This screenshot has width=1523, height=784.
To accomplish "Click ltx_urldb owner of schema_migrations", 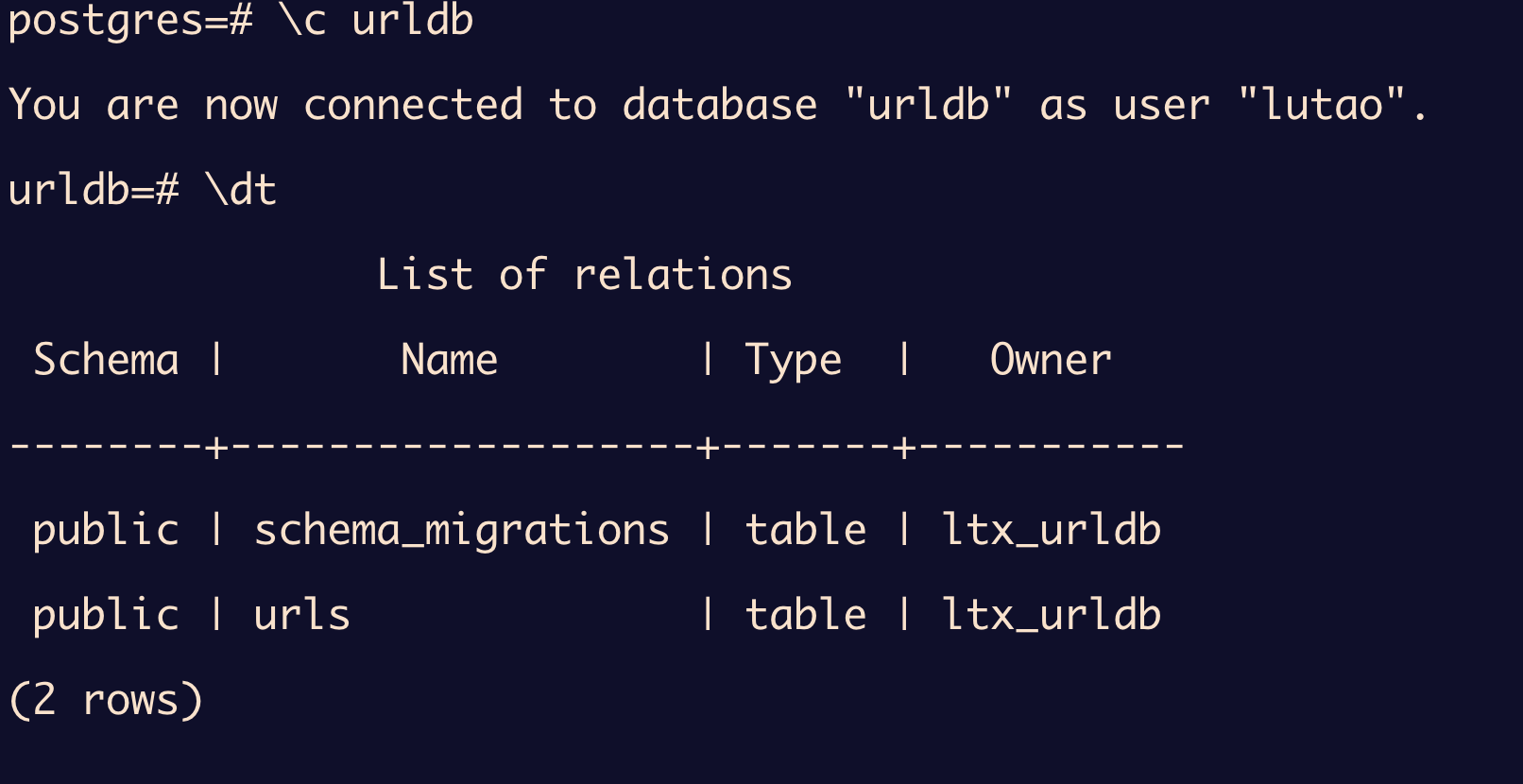I will (x=1051, y=530).
